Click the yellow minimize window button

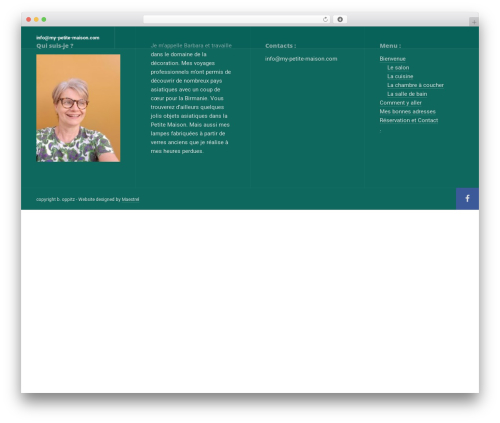[x=36, y=19]
